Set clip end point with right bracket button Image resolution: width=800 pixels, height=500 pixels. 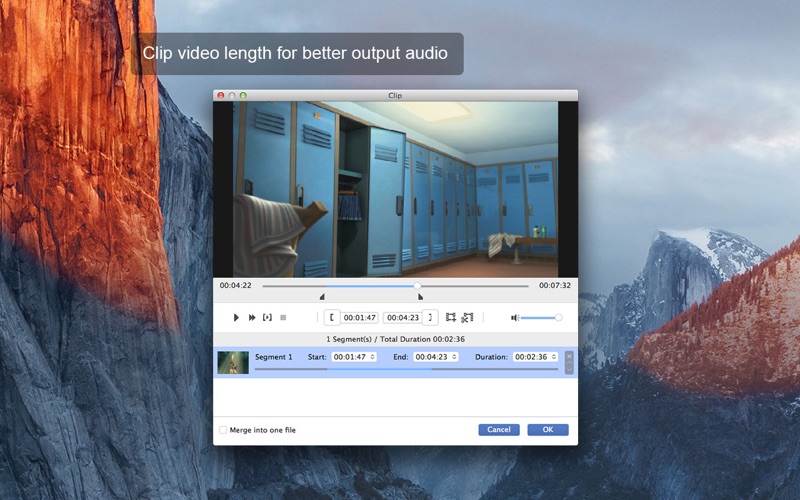click(430, 317)
